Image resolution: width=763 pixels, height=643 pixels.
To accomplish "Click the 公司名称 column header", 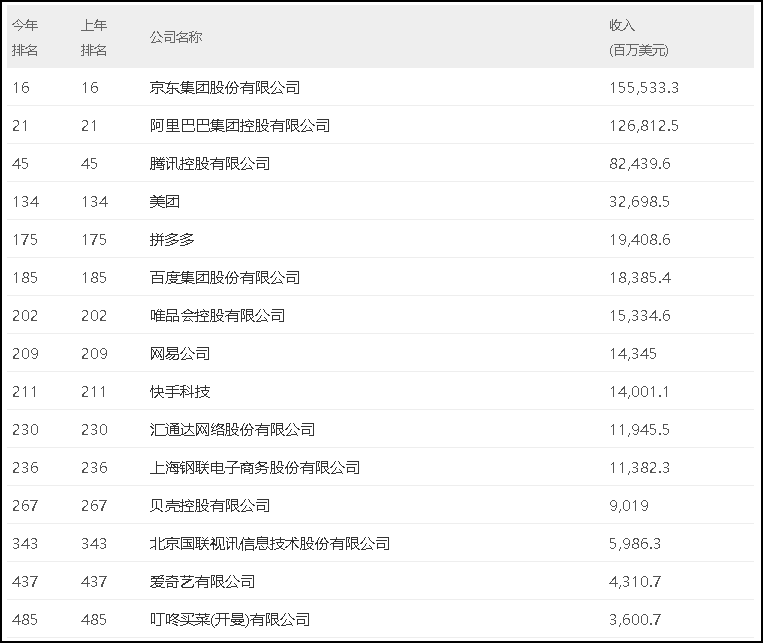I will (x=176, y=37).
